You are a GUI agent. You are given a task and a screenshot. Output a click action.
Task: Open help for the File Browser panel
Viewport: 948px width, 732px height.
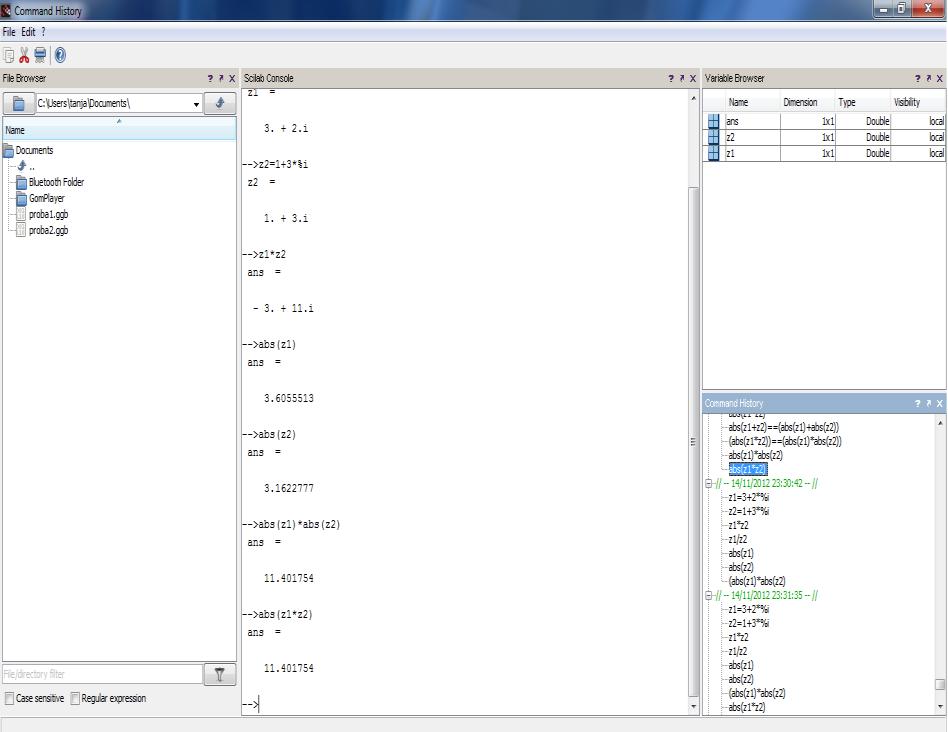210,79
